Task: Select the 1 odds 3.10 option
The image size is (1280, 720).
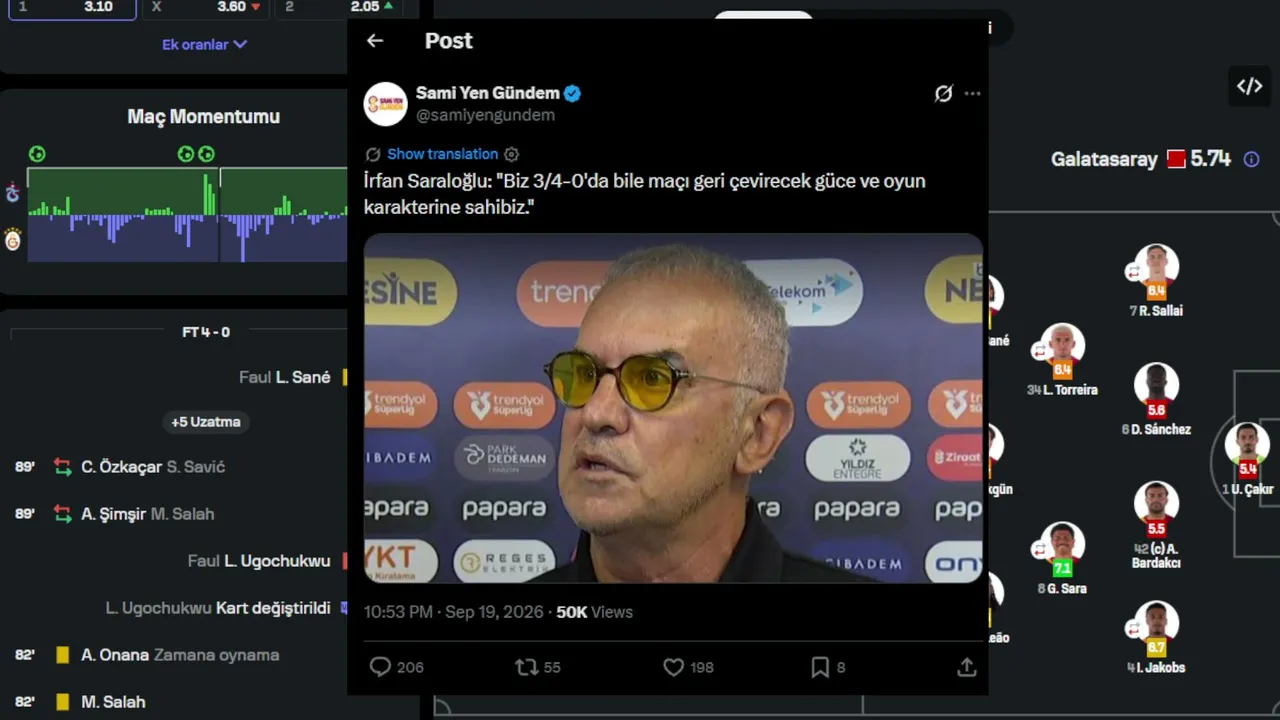Action: coord(72,8)
